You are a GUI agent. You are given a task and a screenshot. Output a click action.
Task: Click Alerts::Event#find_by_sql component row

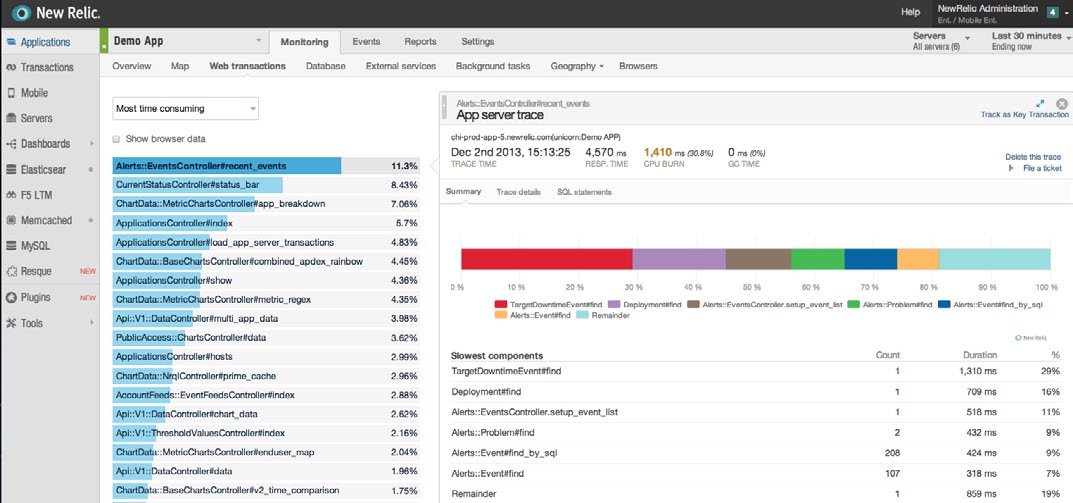tap(755, 453)
